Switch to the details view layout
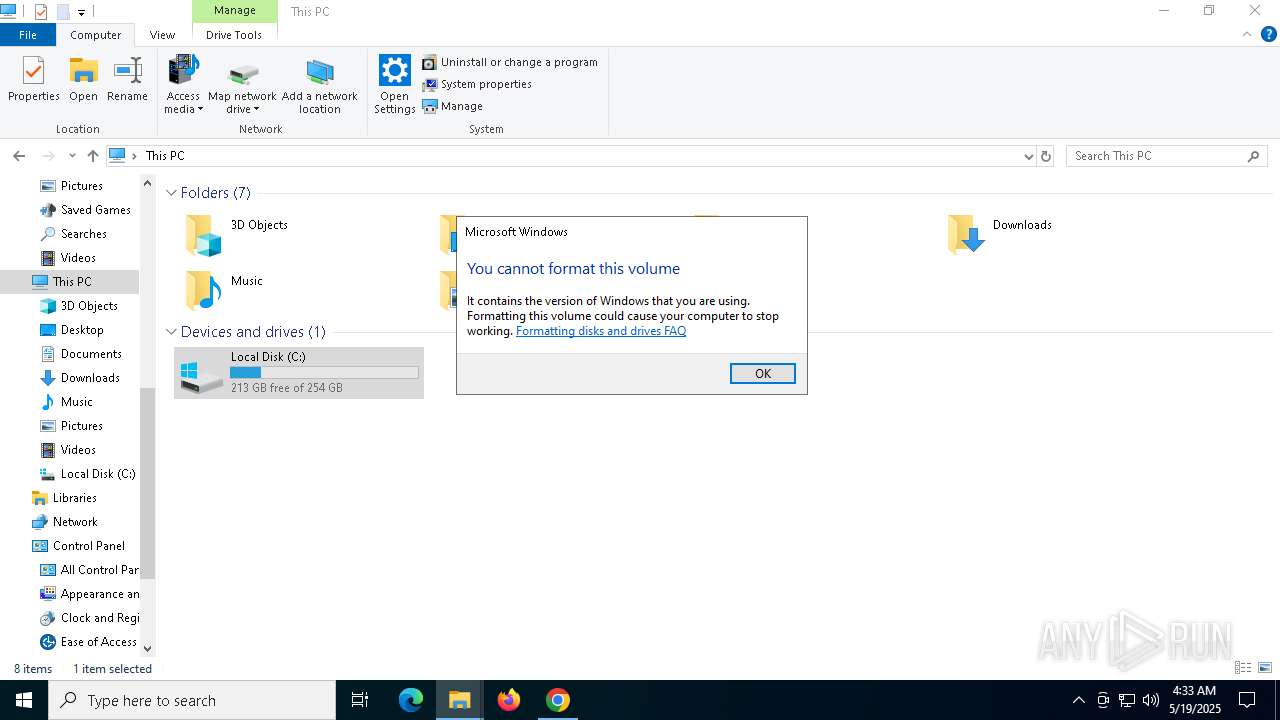 pos(1243,668)
